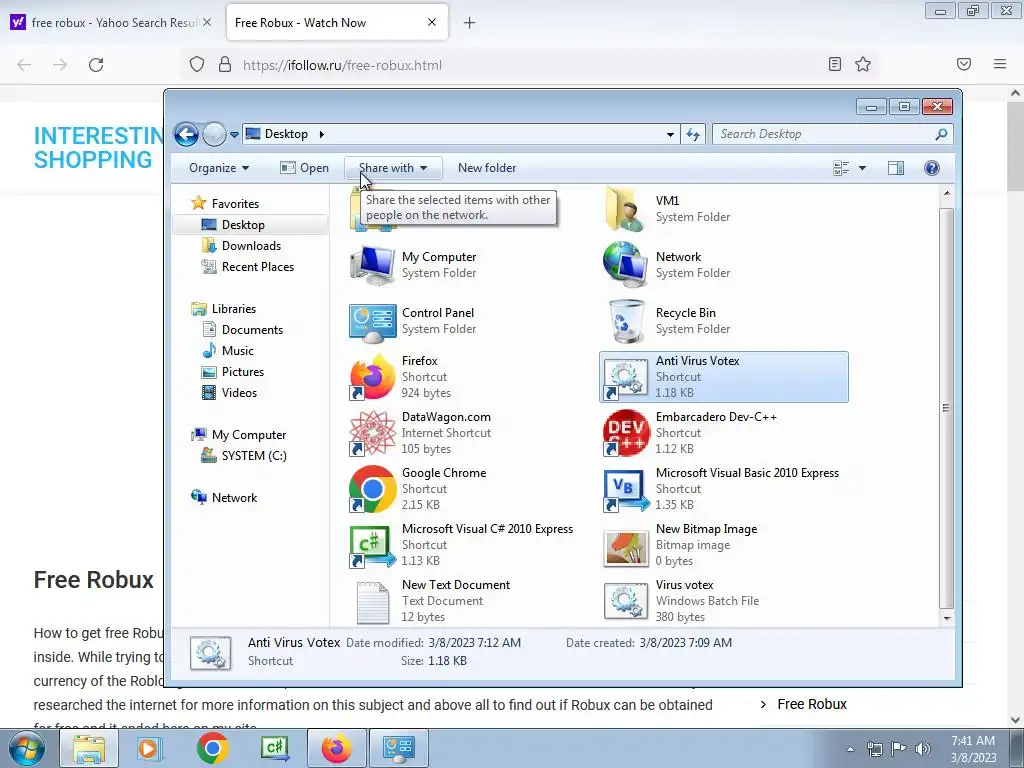Screen dimensions: 1024x768
Task: Click Explorer's greyed forward arrow button
Action: tap(214, 135)
